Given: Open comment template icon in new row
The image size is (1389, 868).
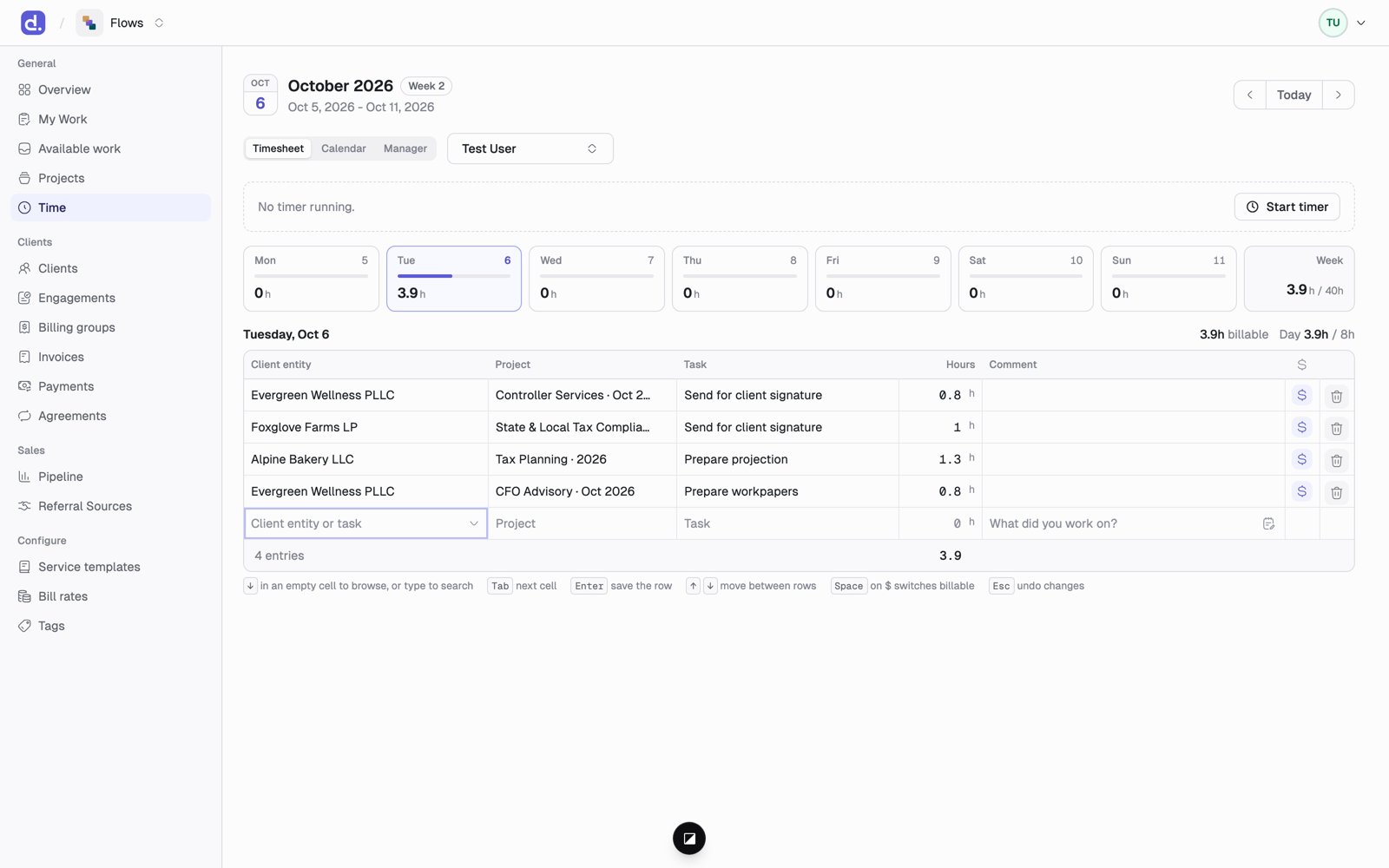Looking at the screenshot, I should [x=1268, y=523].
